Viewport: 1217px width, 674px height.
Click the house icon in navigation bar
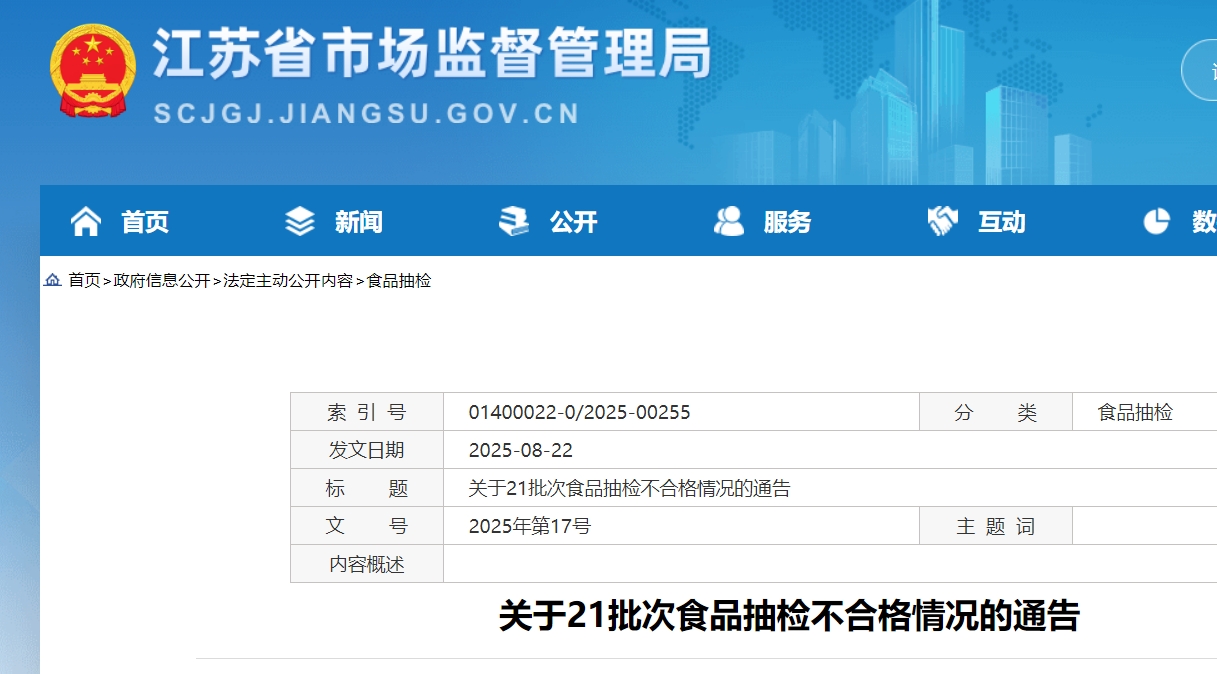86,221
